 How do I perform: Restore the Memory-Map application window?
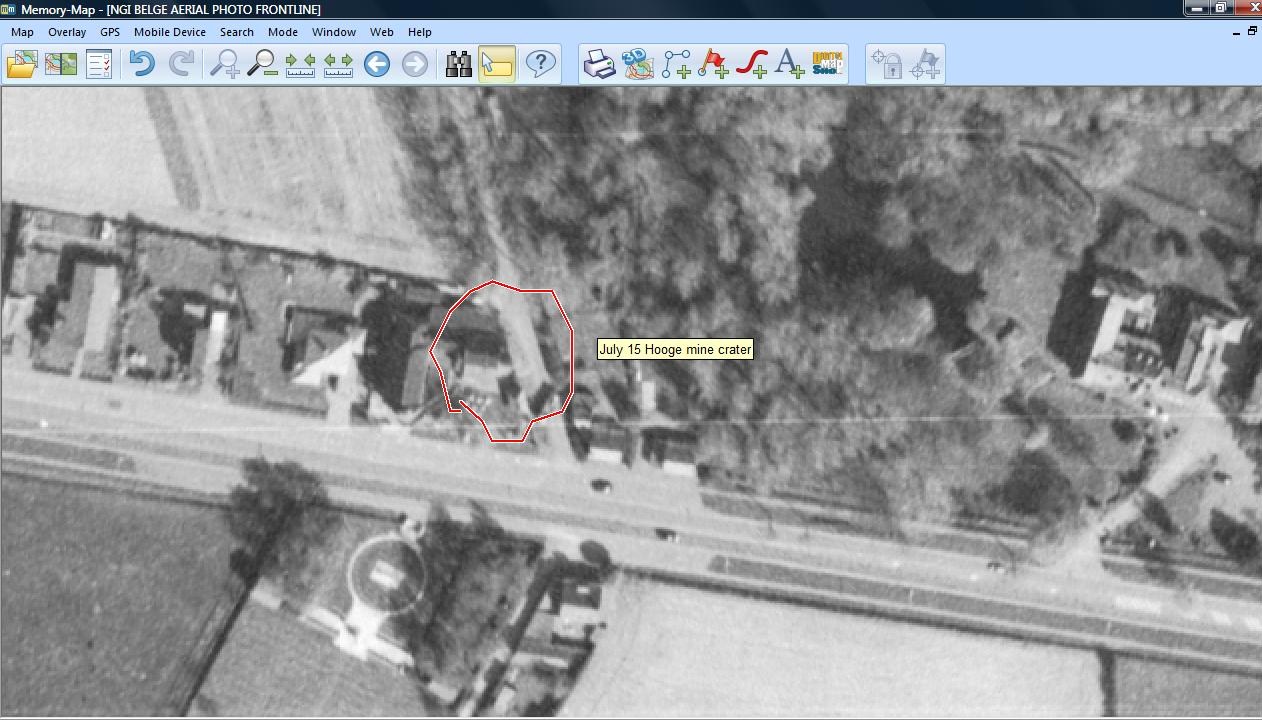click(1221, 8)
